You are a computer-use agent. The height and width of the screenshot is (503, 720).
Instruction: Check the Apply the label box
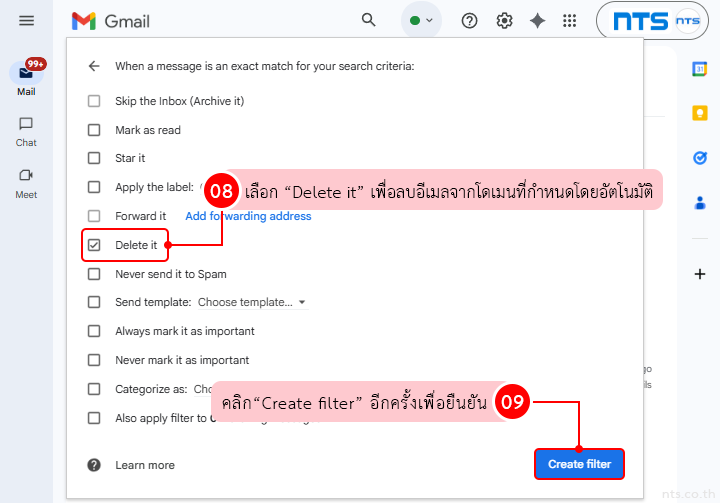point(94,187)
